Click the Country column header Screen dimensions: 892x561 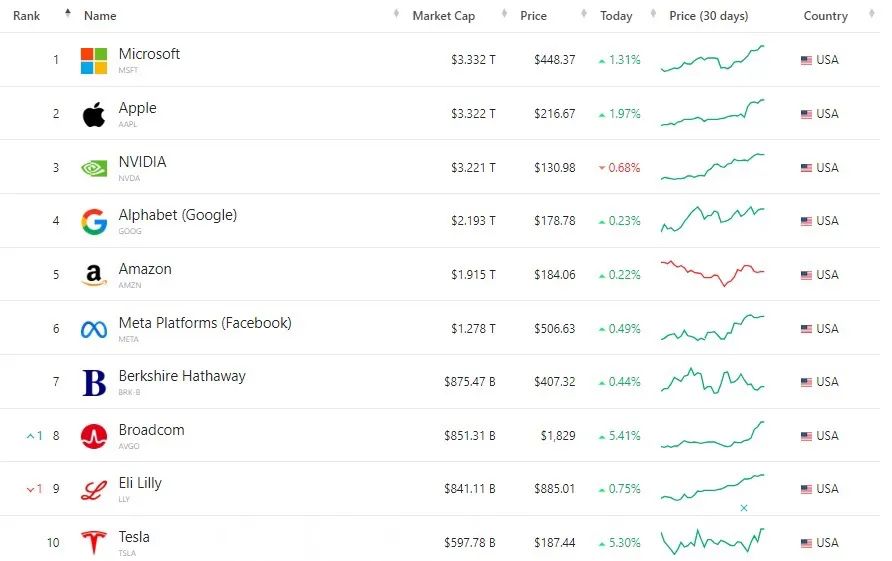click(825, 16)
